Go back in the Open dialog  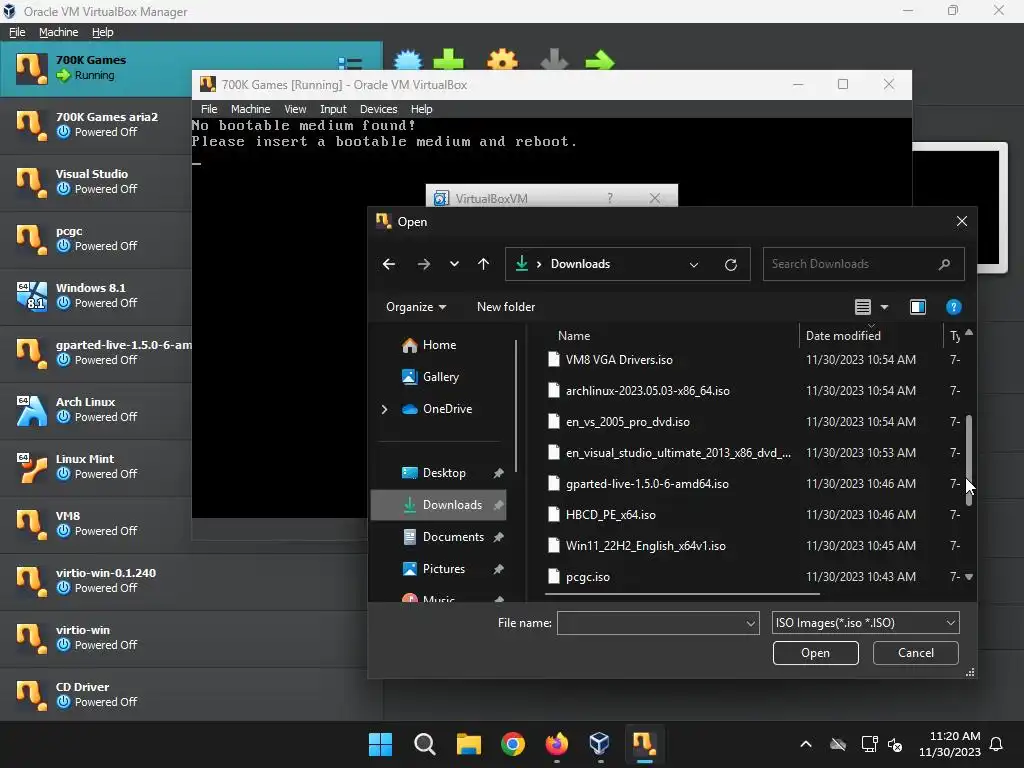point(389,264)
